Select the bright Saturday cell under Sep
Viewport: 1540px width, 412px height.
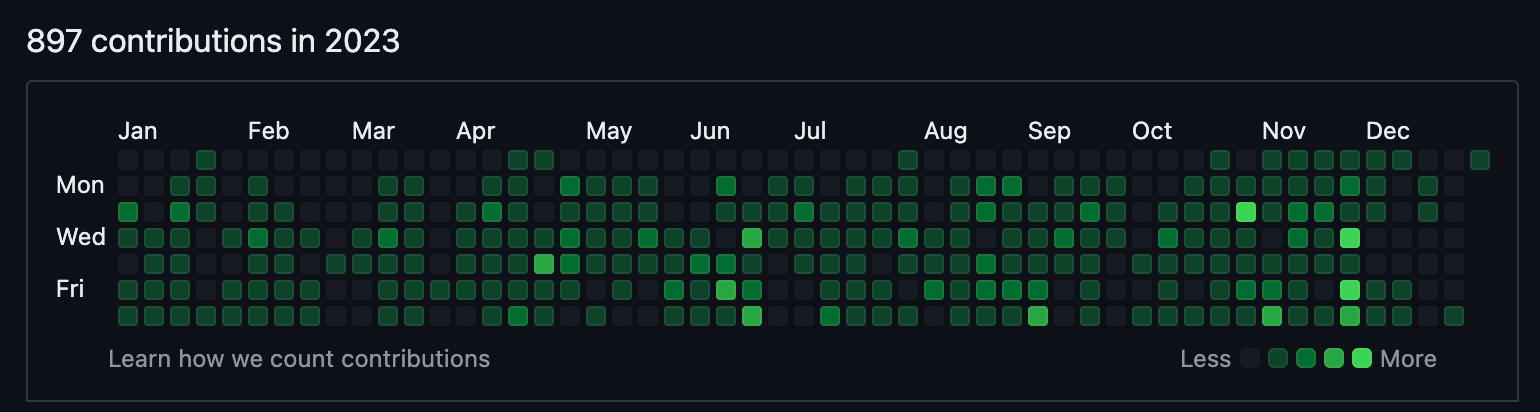coord(1038,316)
